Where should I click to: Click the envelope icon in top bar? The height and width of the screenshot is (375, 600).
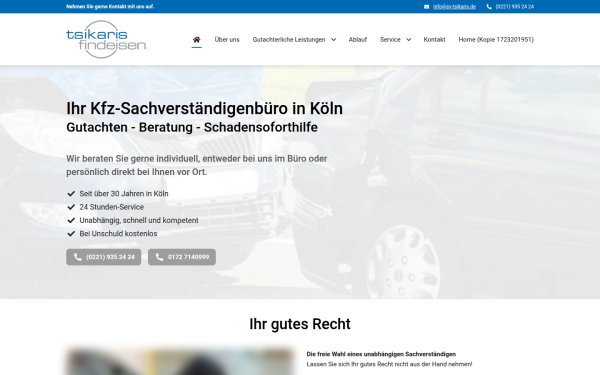[426, 7]
